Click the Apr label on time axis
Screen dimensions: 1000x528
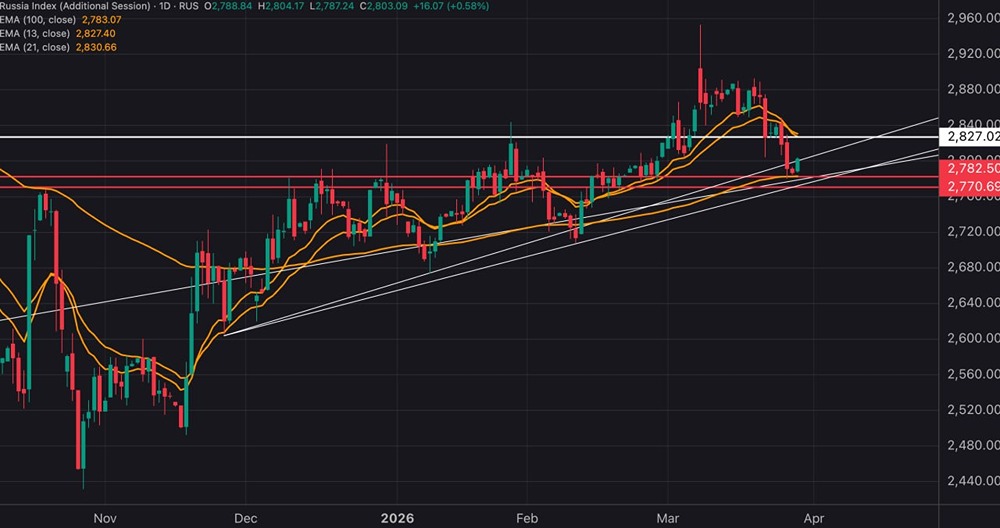(813, 518)
